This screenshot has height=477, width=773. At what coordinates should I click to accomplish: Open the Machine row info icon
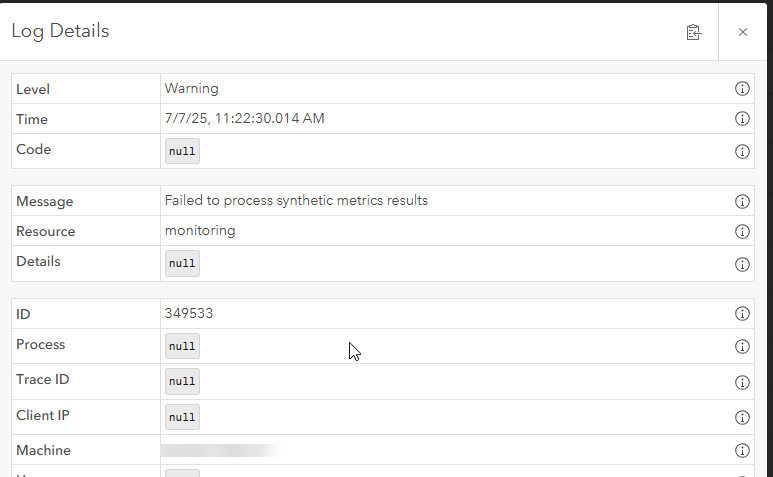coord(742,450)
